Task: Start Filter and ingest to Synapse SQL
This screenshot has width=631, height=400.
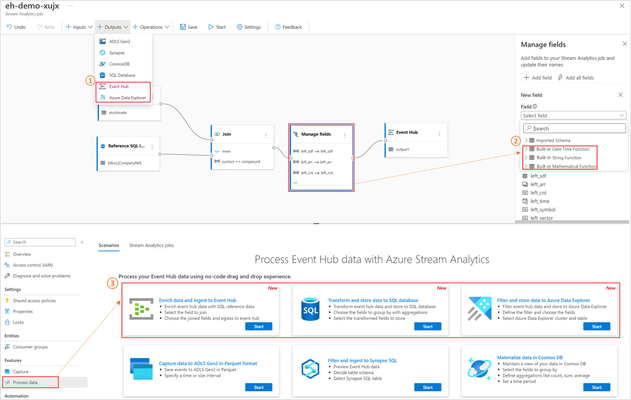Action: click(428, 387)
